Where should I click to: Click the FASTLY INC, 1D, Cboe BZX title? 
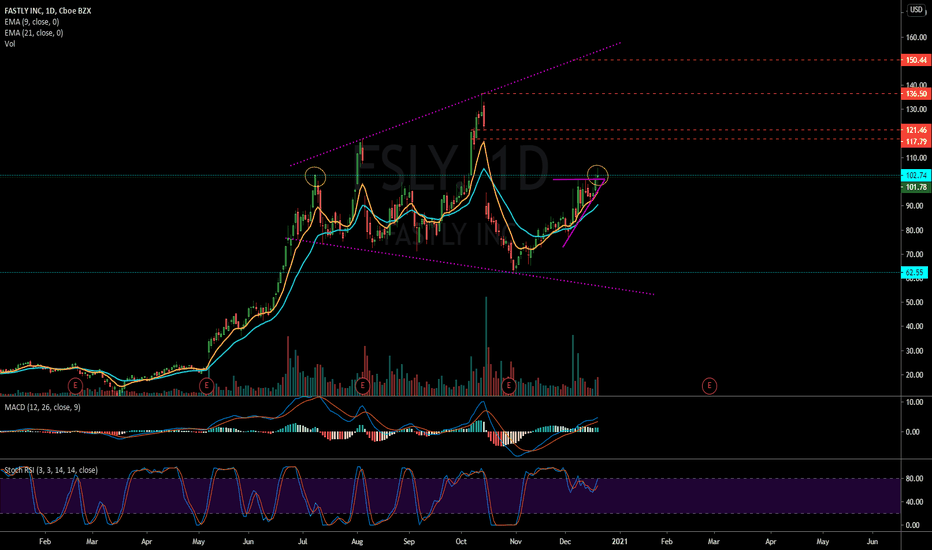48,11
